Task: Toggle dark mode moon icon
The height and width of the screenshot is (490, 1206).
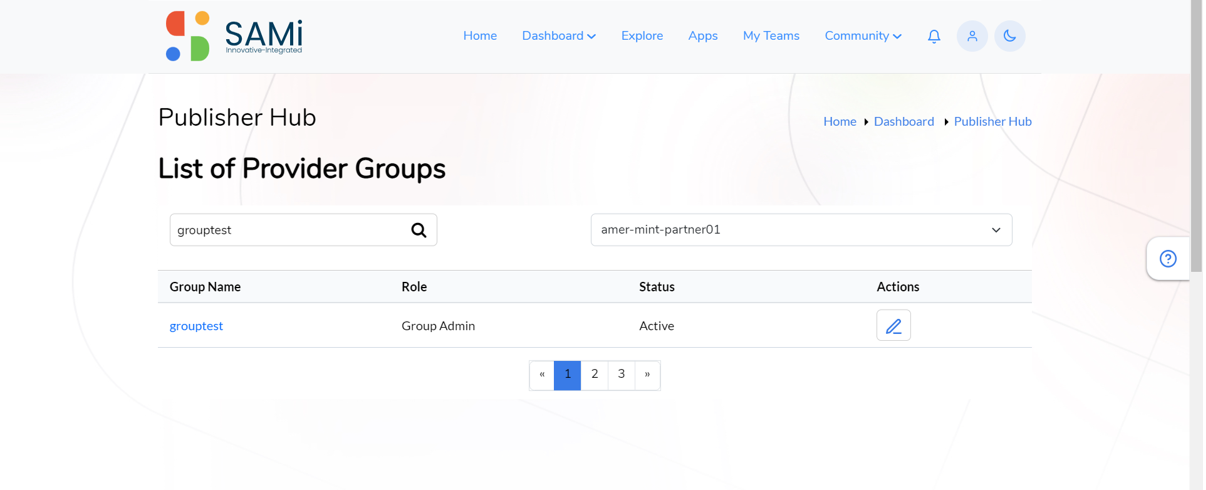Action: [1010, 36]
